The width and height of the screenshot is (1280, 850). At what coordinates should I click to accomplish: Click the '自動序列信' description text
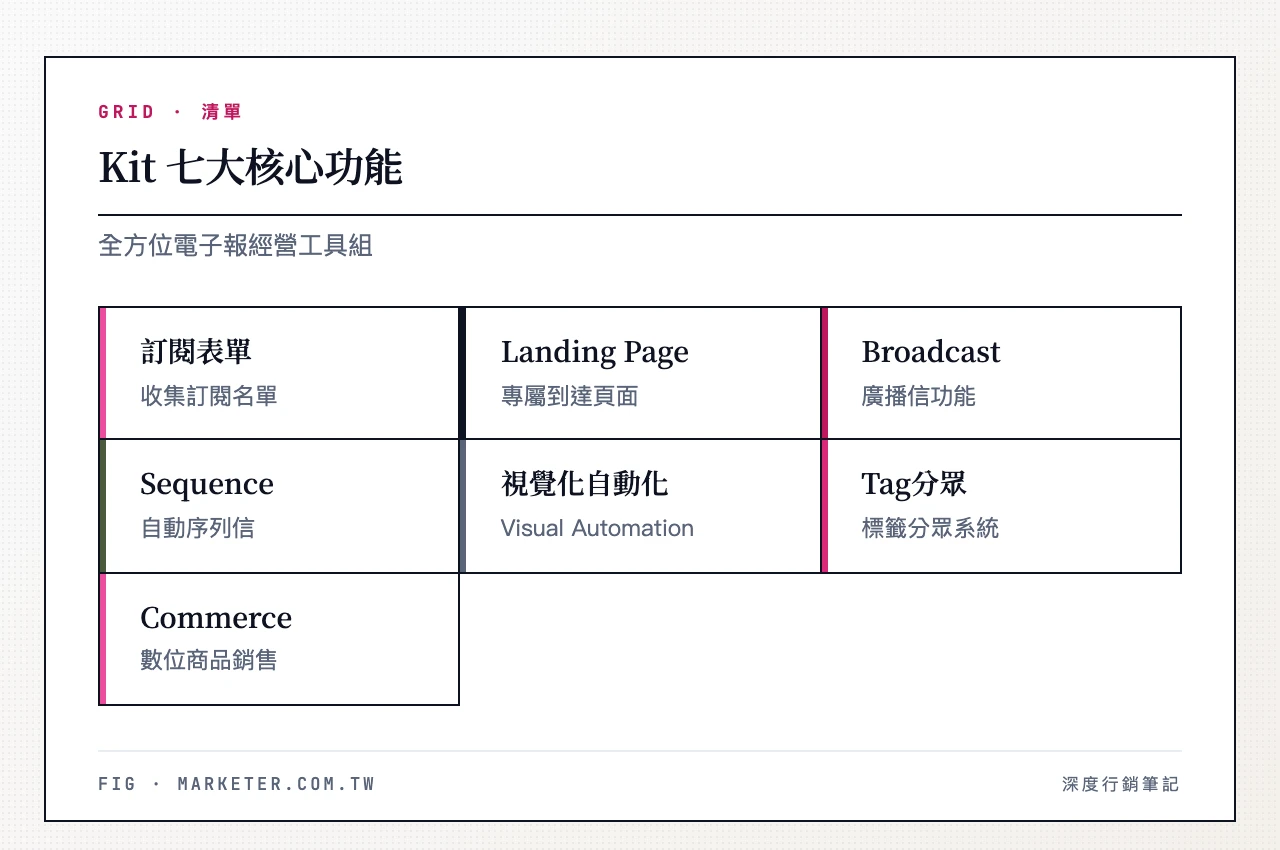point(197,528)
